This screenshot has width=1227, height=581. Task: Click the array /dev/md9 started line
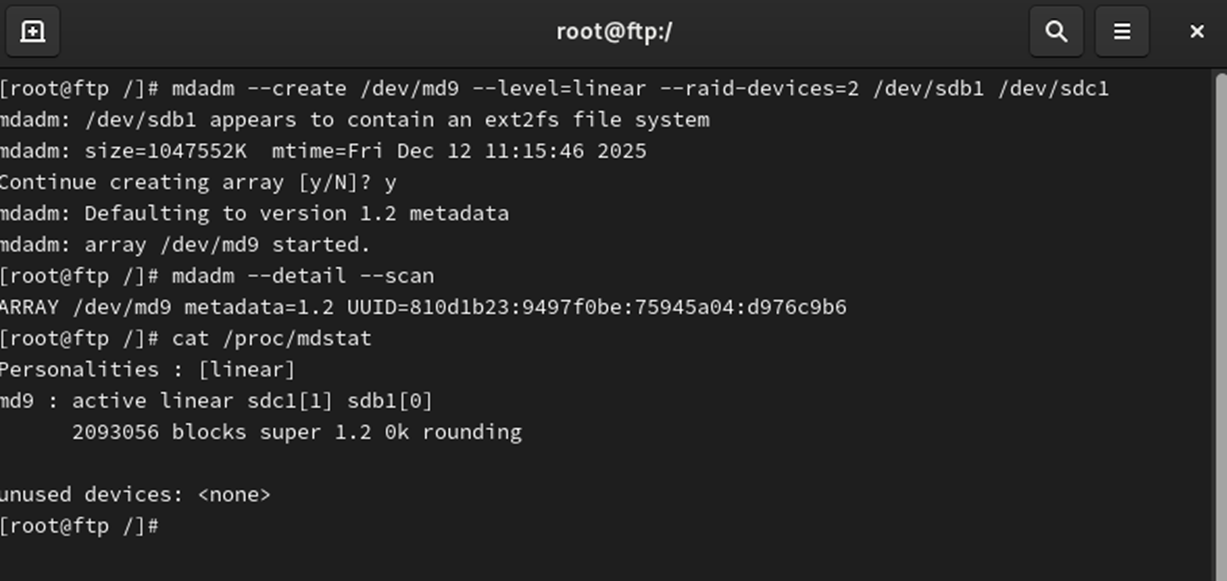pyautogui.click(x=185, y=244)
